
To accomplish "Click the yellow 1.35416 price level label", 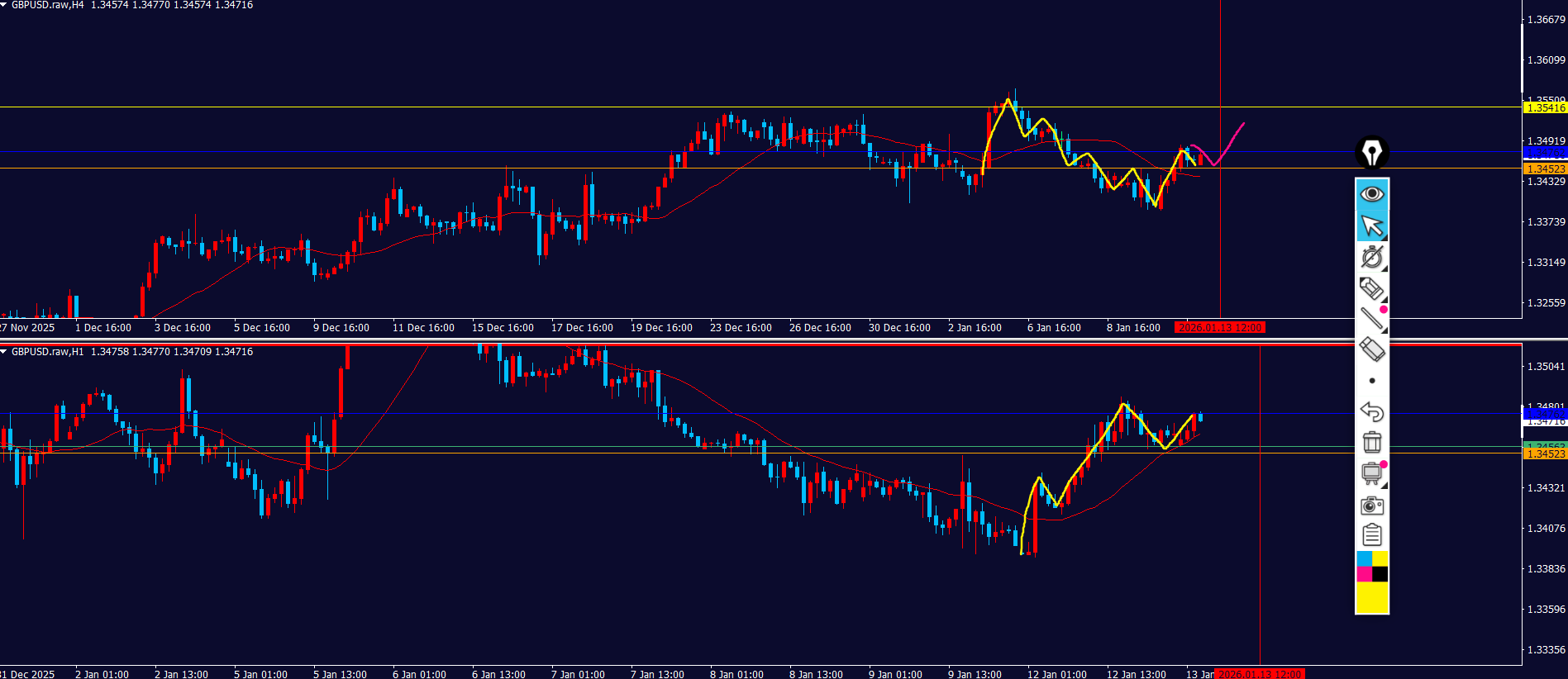I will coord(1545,108).
